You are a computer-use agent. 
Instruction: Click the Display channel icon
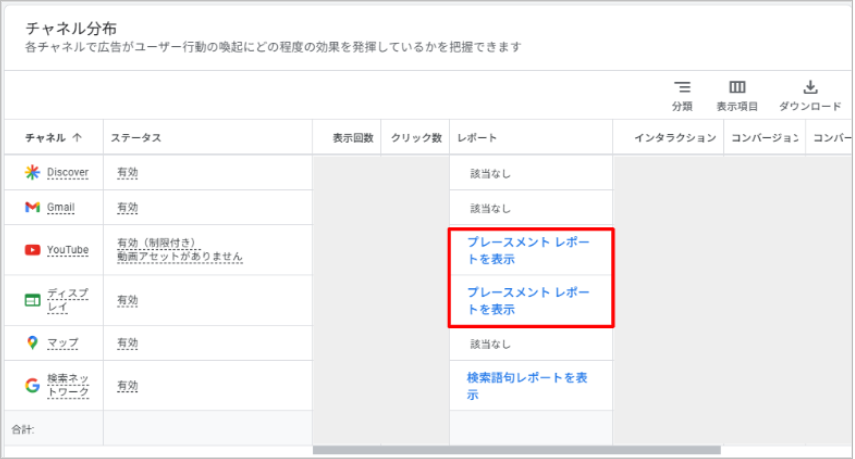point(32,299)
